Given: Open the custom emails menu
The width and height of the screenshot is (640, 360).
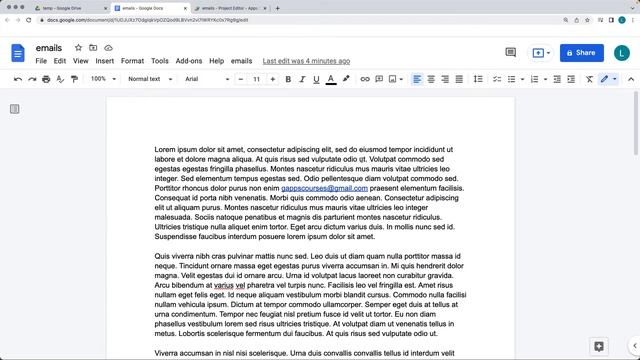Looking at the screenshot, I should (x=241, y=61).
